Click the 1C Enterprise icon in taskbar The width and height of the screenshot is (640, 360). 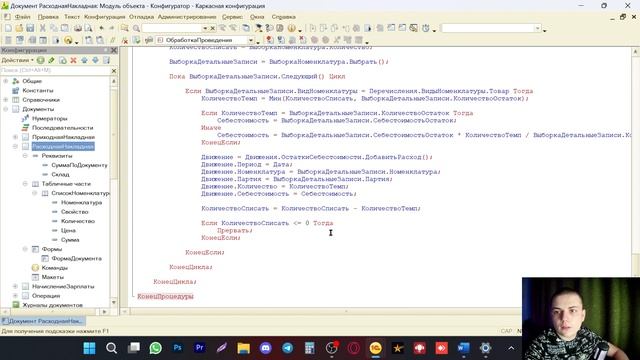point(376,348)
